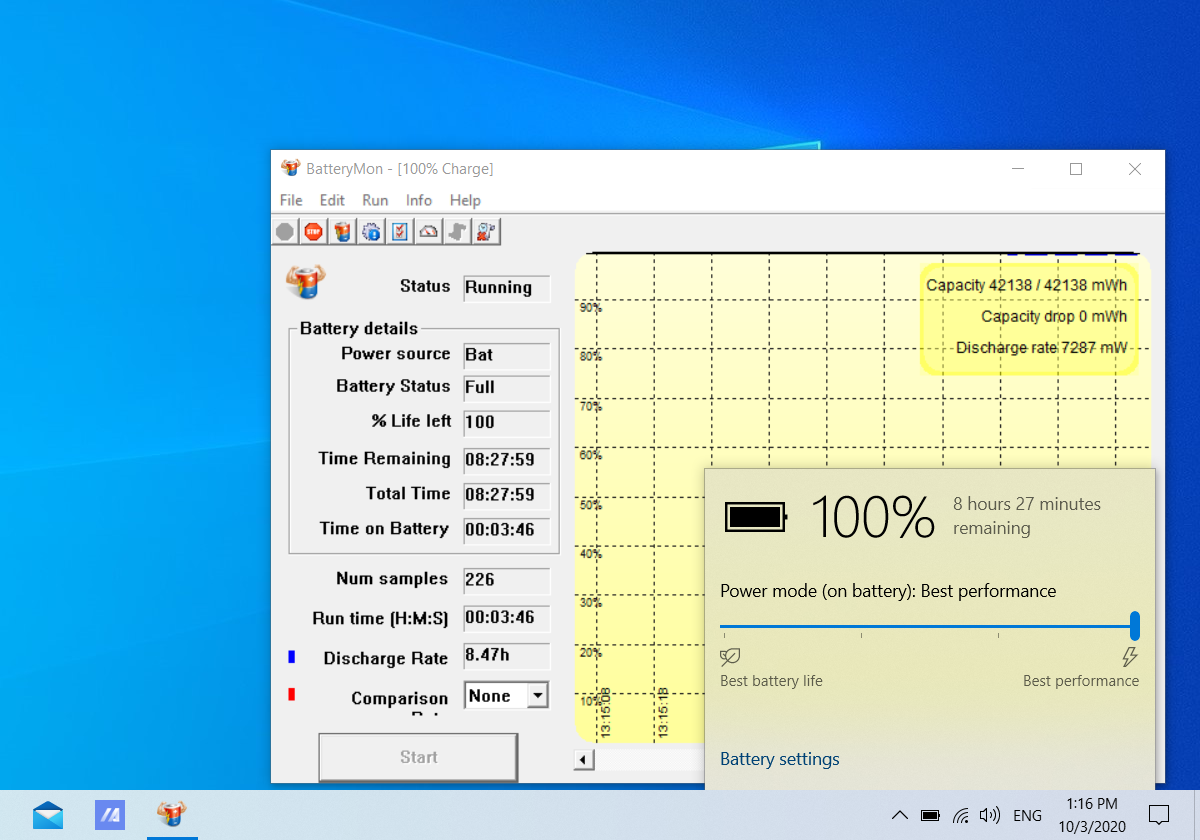Click the leaf Best battery life icon
The height and width of the screenshot is (840, 1200).
pyautogui.click(x=730, y=657)
